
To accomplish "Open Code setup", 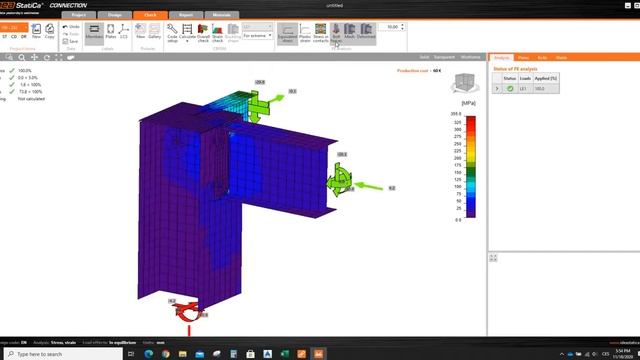I will click(x=172, y=33).
